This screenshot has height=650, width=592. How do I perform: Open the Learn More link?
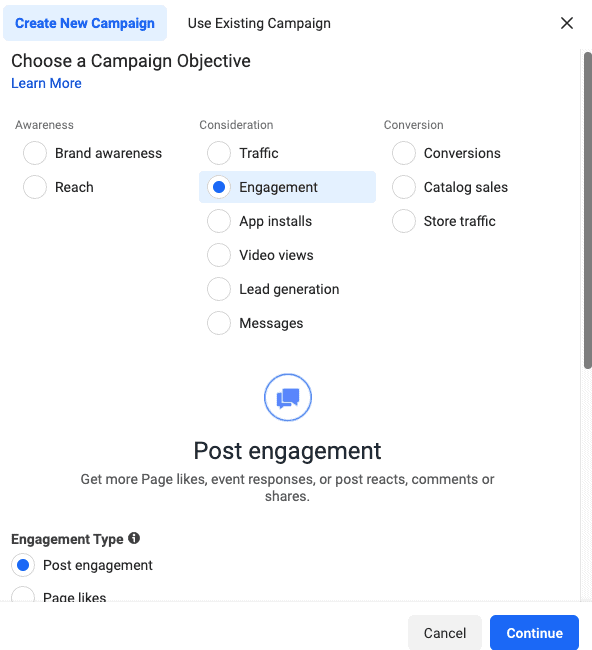[46, 83]
